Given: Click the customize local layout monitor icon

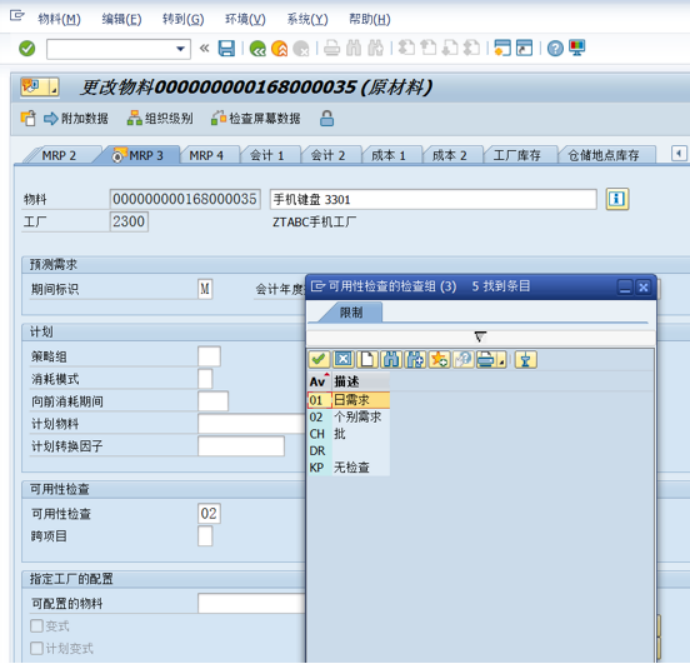Looking at the screenshot, I should [577, 47].
